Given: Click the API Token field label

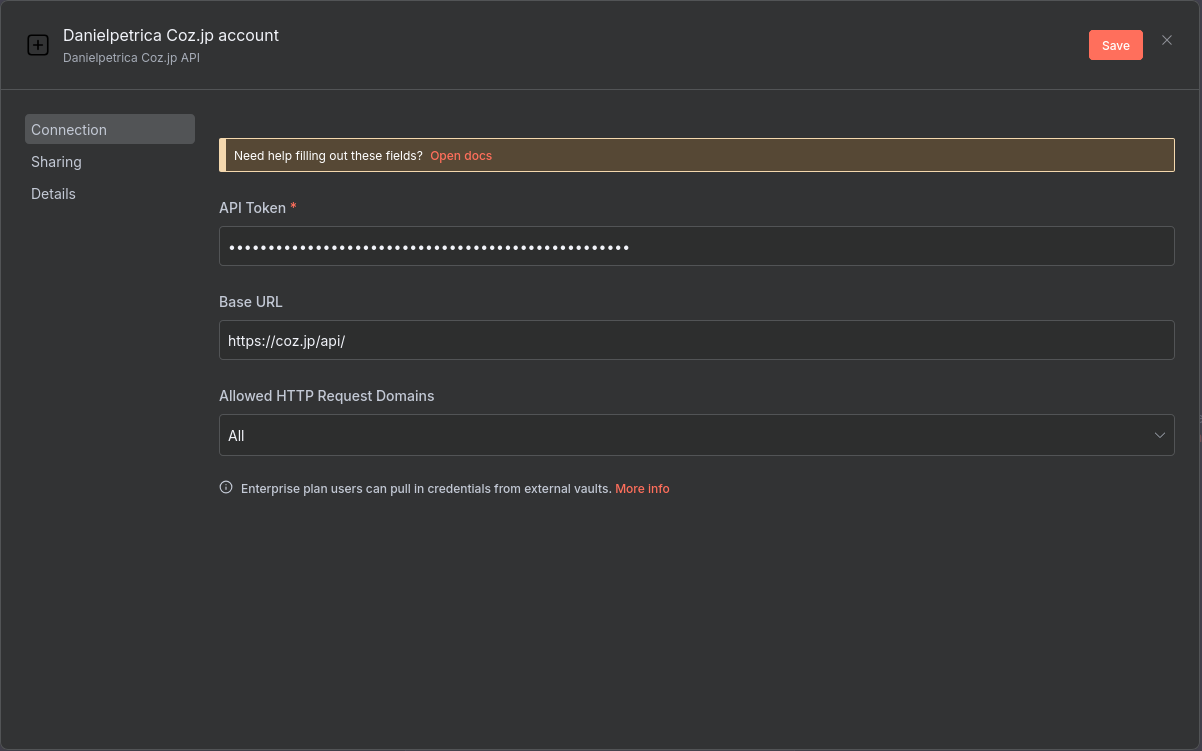Looking at the screenshot, I should click(x=252, y=208).
